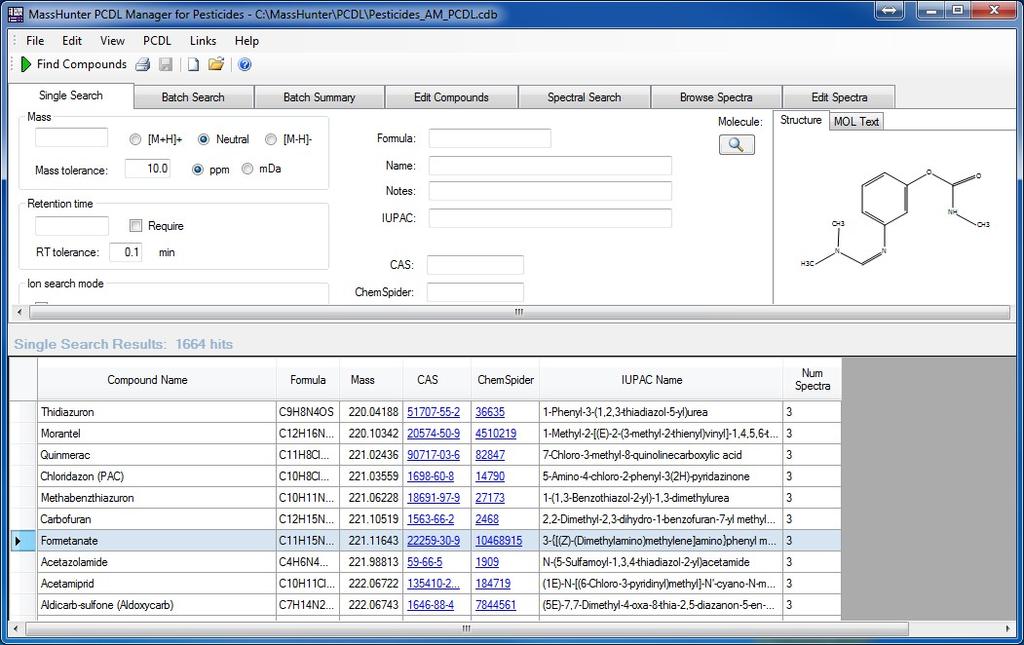Choose ppm mass tolerance unit
1024x645 pixels.
coord(197,169)
